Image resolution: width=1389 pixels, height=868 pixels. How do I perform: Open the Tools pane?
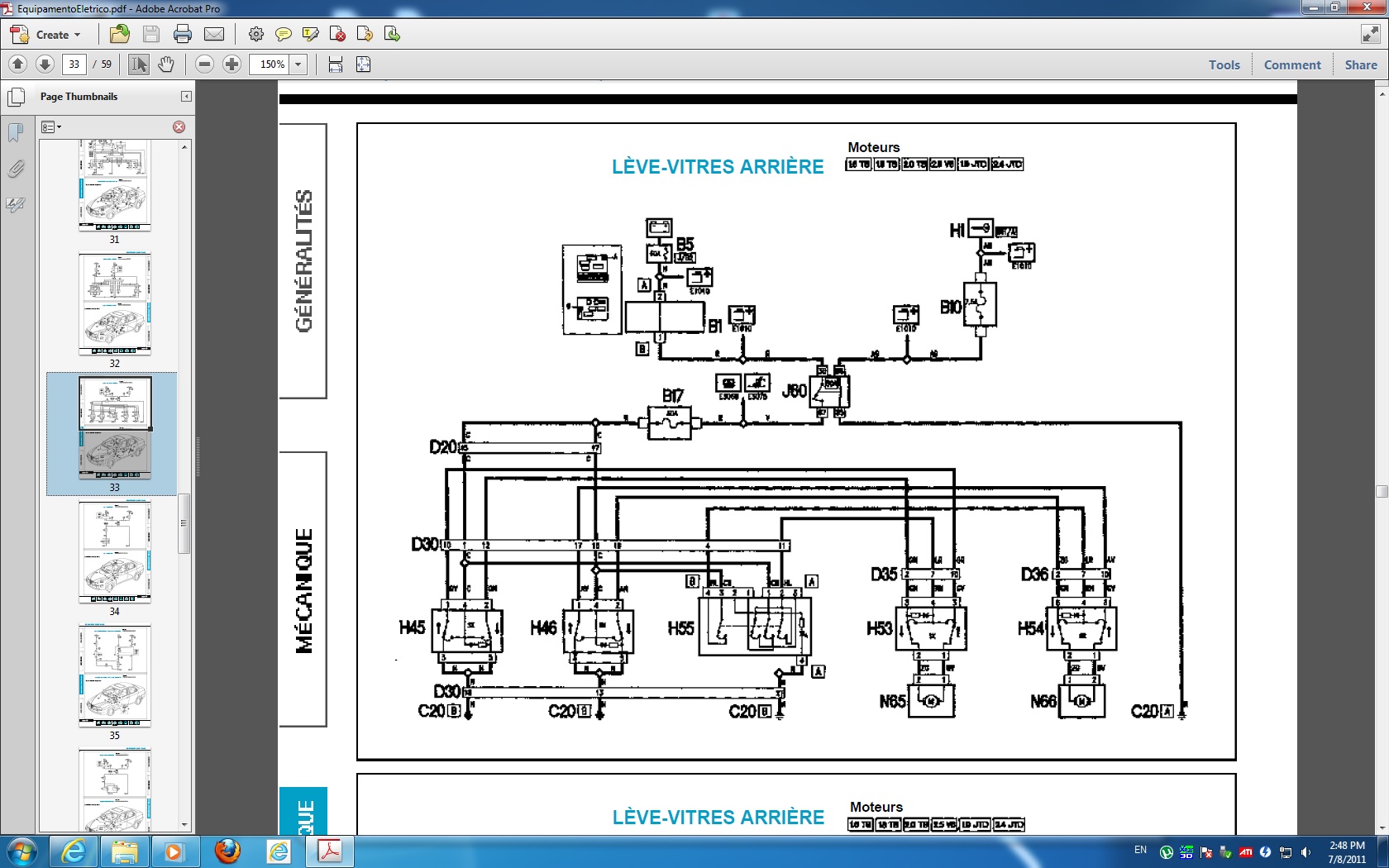pyautogui.click(x=1224, y=64)
